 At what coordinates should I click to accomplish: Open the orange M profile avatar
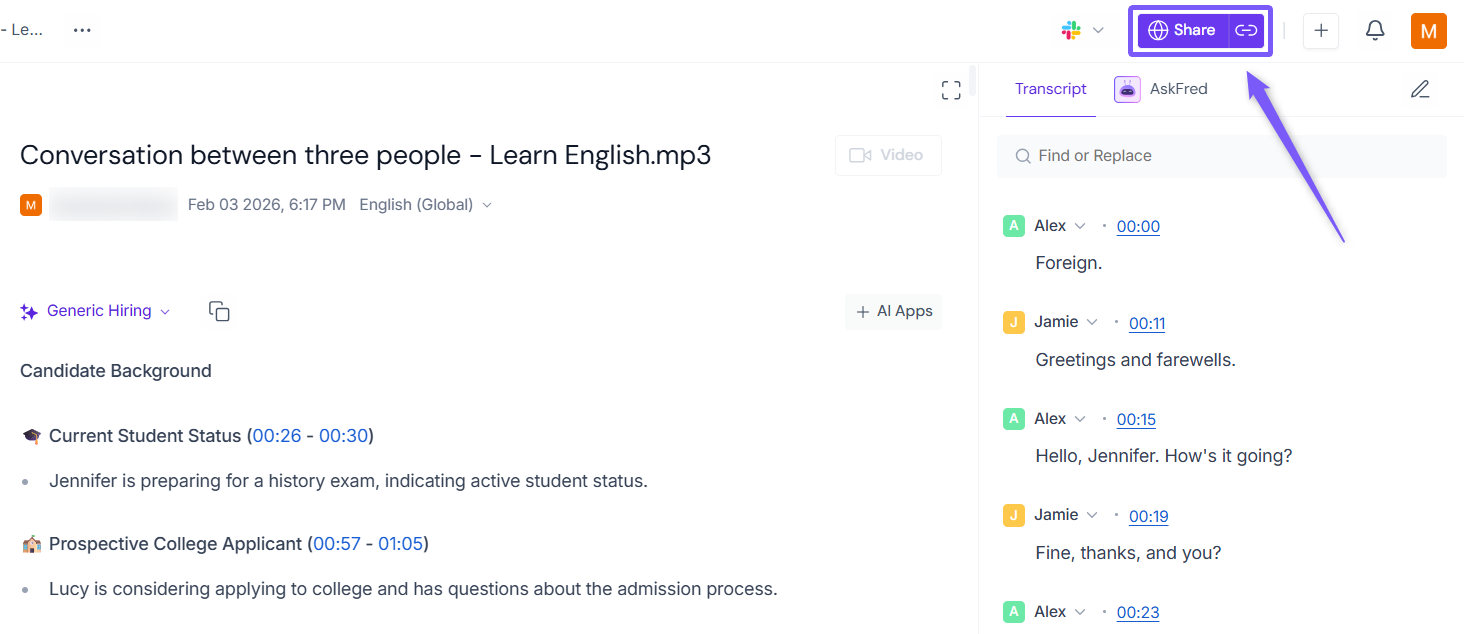(x=1428, y=31)
